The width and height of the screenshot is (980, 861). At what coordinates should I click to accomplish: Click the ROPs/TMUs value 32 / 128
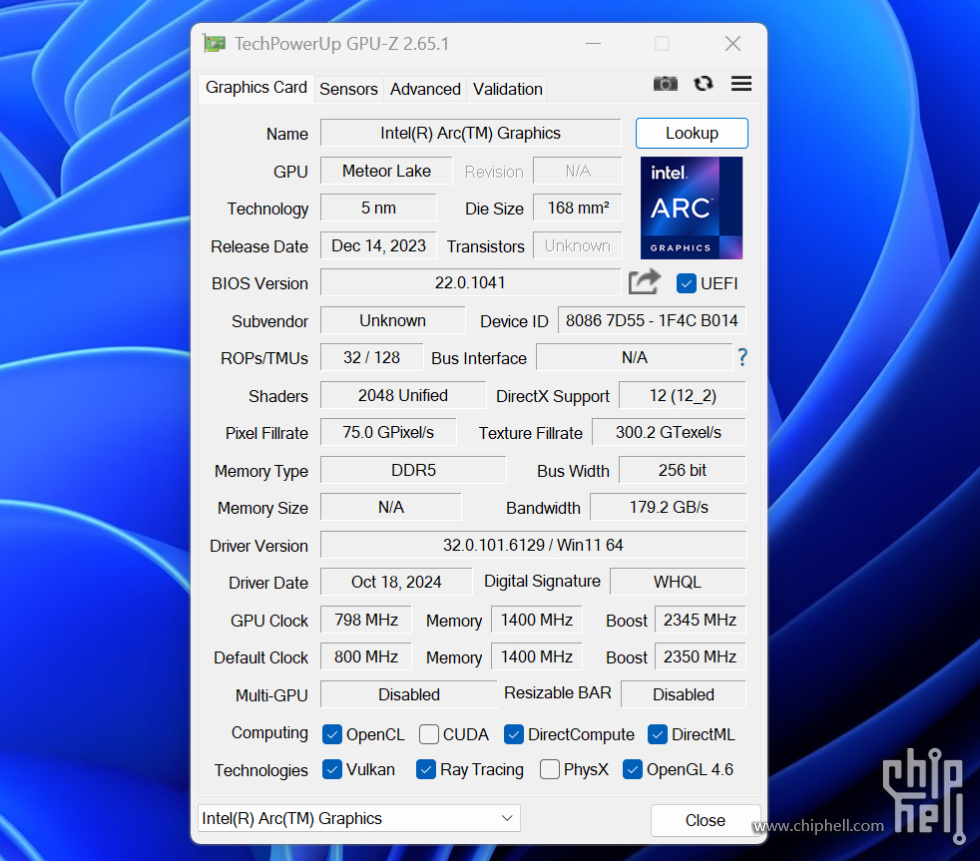coord(371,357)
